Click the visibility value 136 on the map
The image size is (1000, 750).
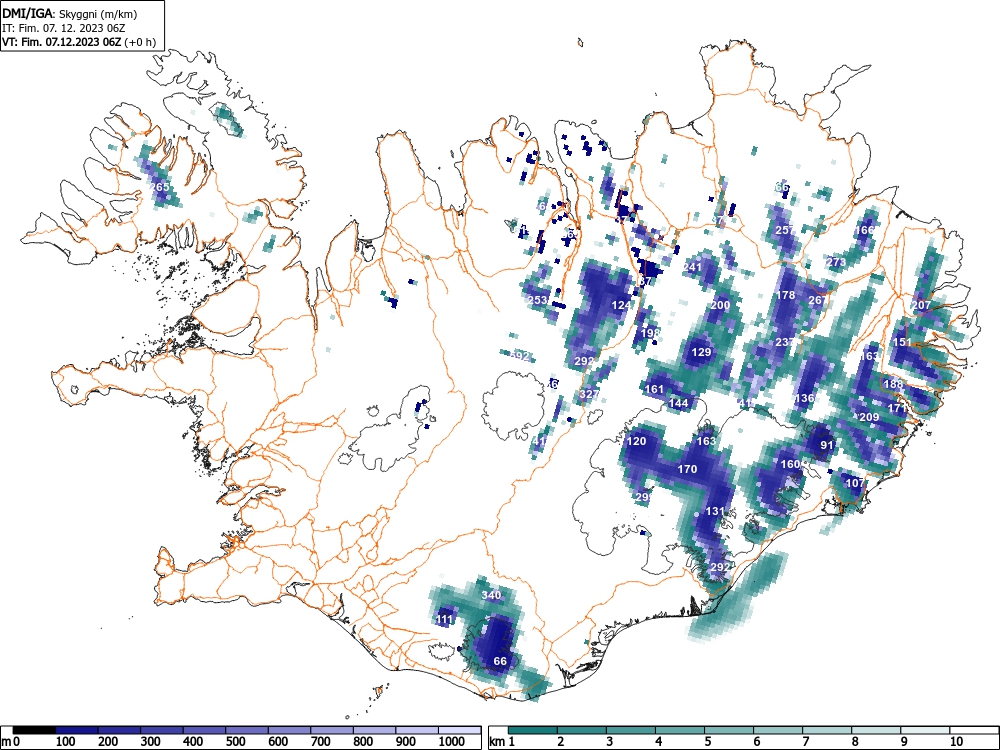click(805, 398)
